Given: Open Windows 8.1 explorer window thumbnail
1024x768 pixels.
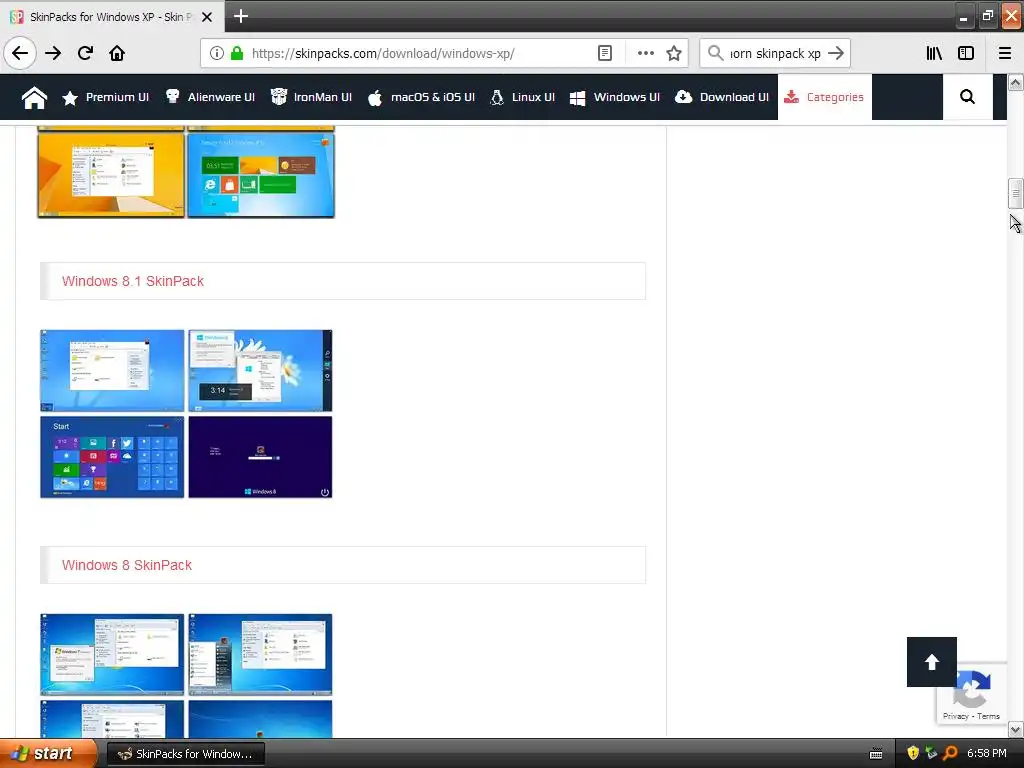Looking at the screenshot, I should click(112, 371).
